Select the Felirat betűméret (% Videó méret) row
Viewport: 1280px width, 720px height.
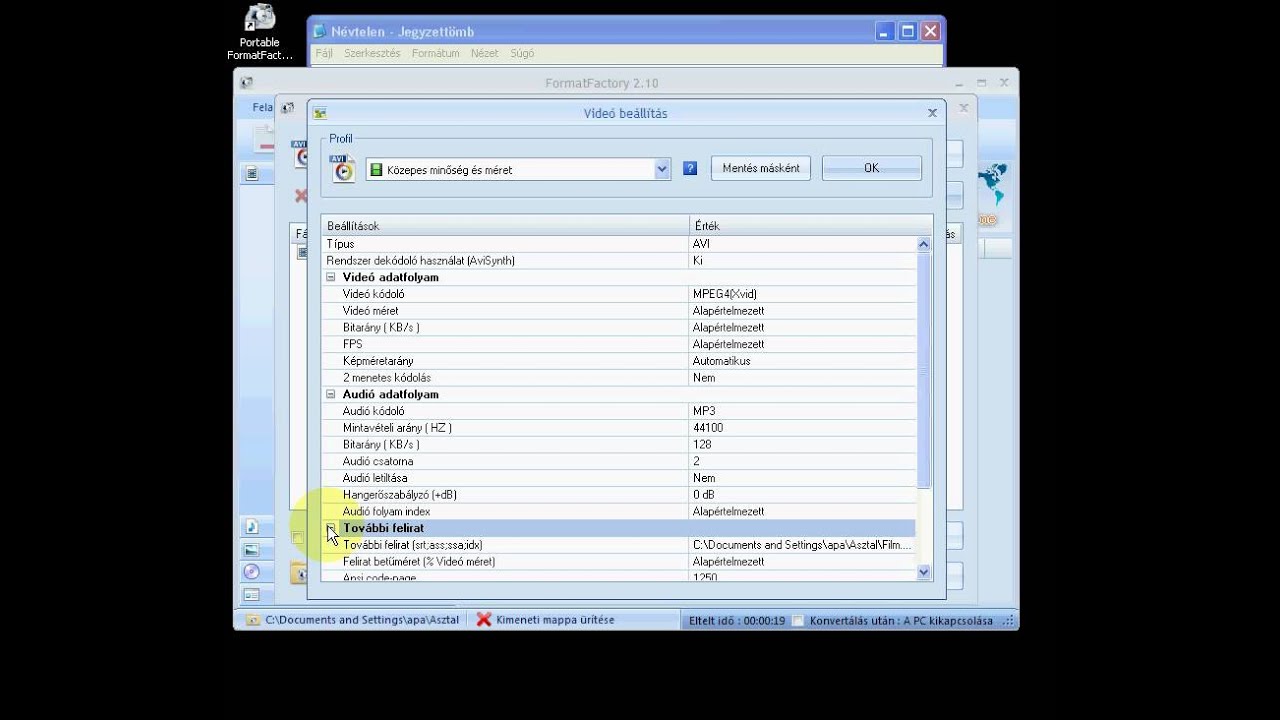618,562
